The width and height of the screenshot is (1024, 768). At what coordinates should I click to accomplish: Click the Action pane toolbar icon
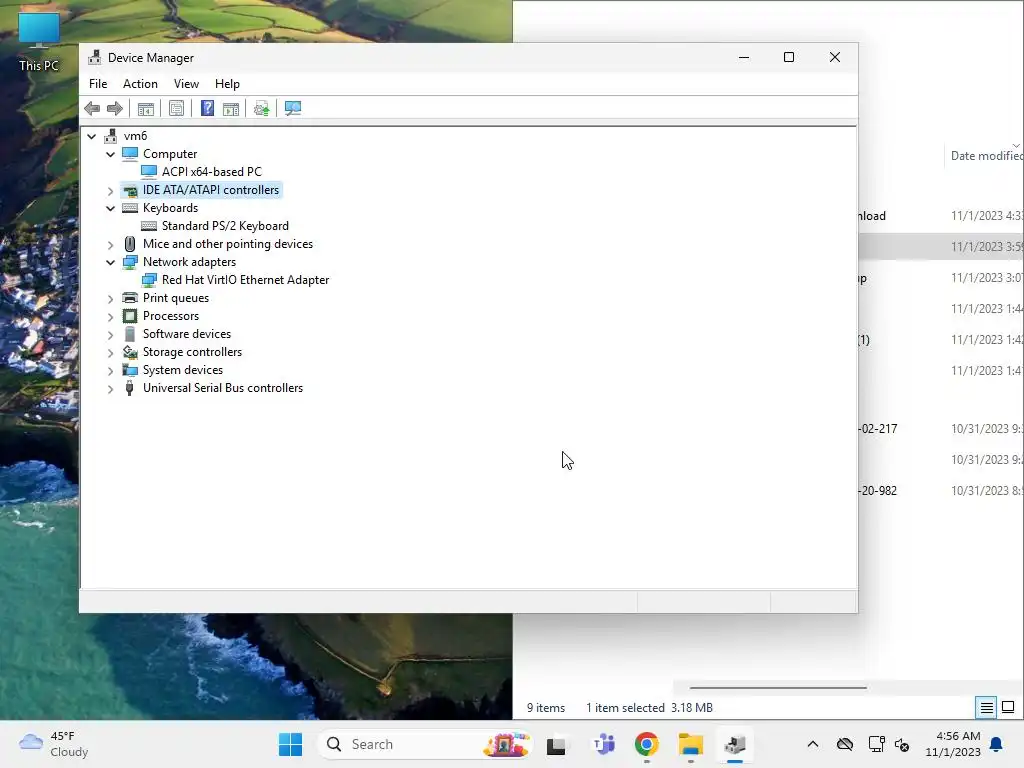coord(231,108)
